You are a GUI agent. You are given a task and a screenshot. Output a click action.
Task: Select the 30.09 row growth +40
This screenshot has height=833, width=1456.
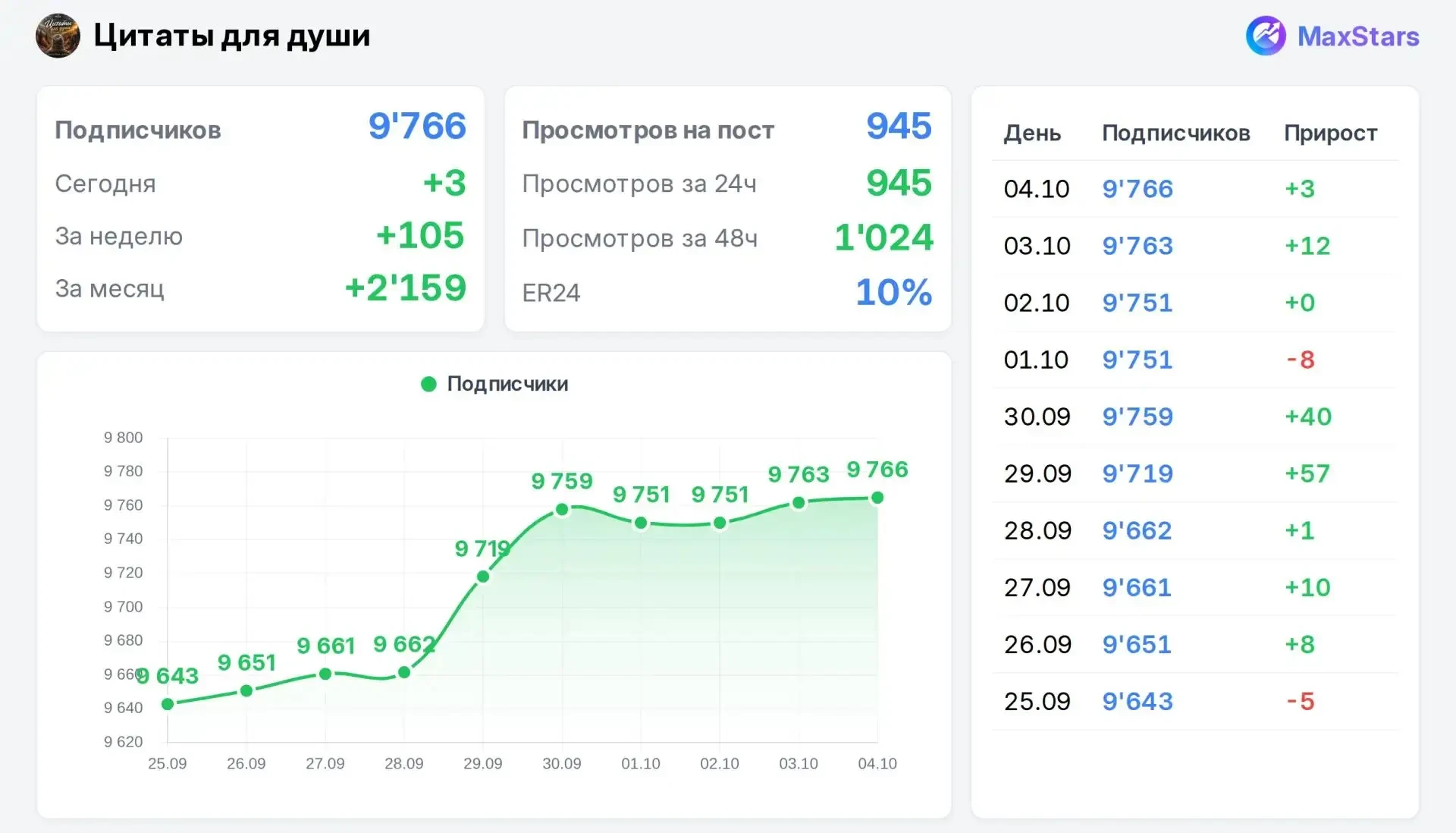point(1308,416)
